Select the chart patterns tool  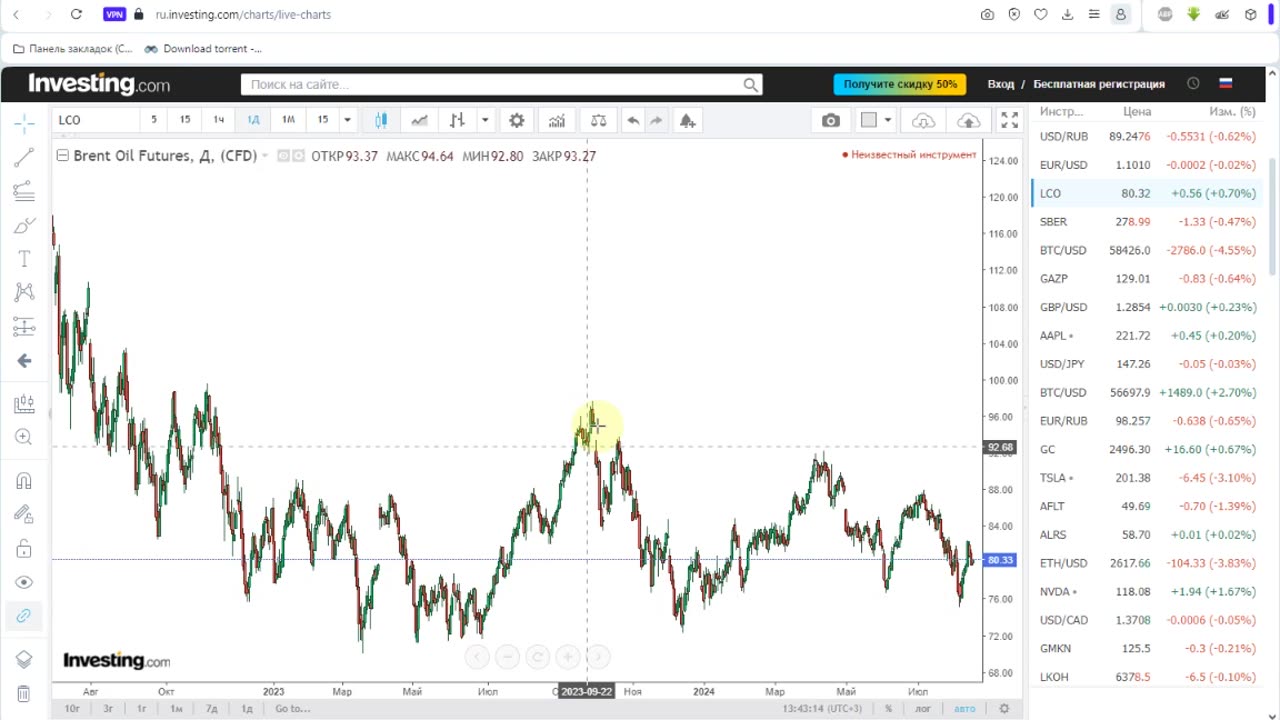pos(24,292)
